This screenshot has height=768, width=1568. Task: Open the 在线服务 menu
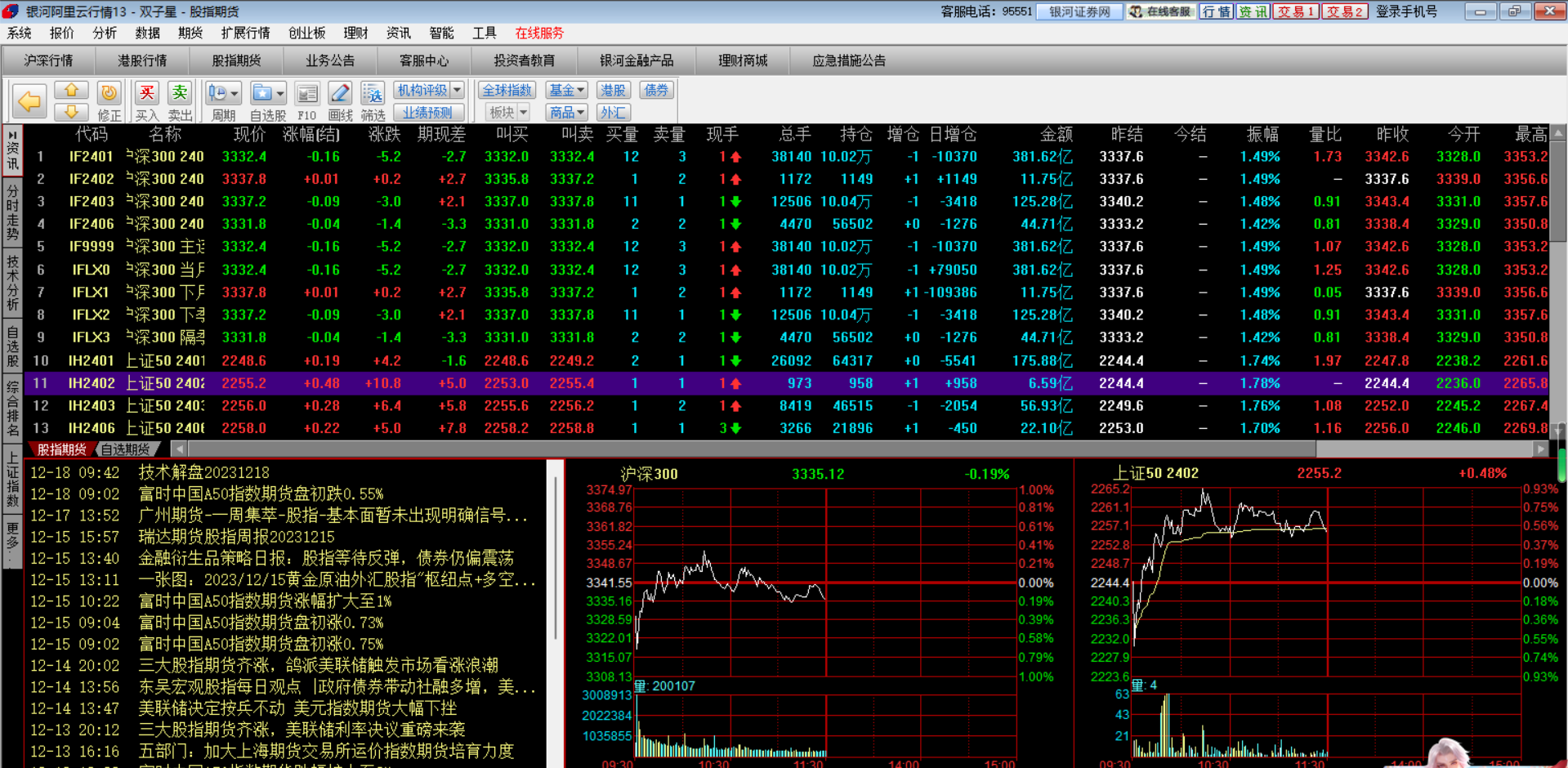pyautogui.click(x=539, y=33)
